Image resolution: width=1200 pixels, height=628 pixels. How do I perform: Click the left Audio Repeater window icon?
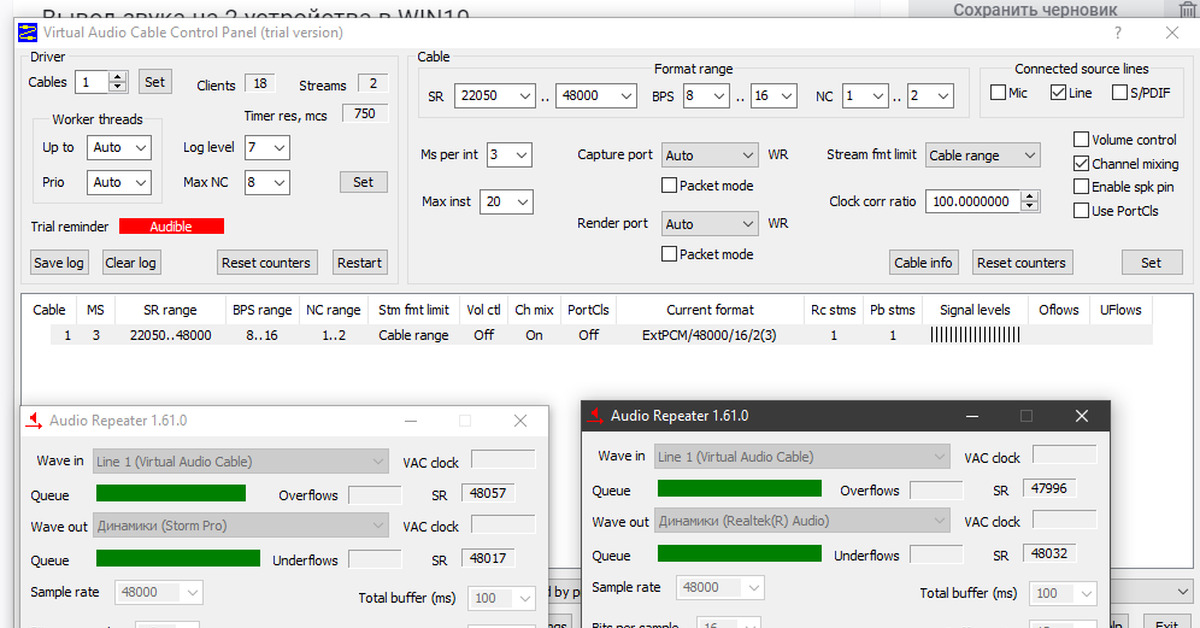pyautogui.click(x=35, y=420)
